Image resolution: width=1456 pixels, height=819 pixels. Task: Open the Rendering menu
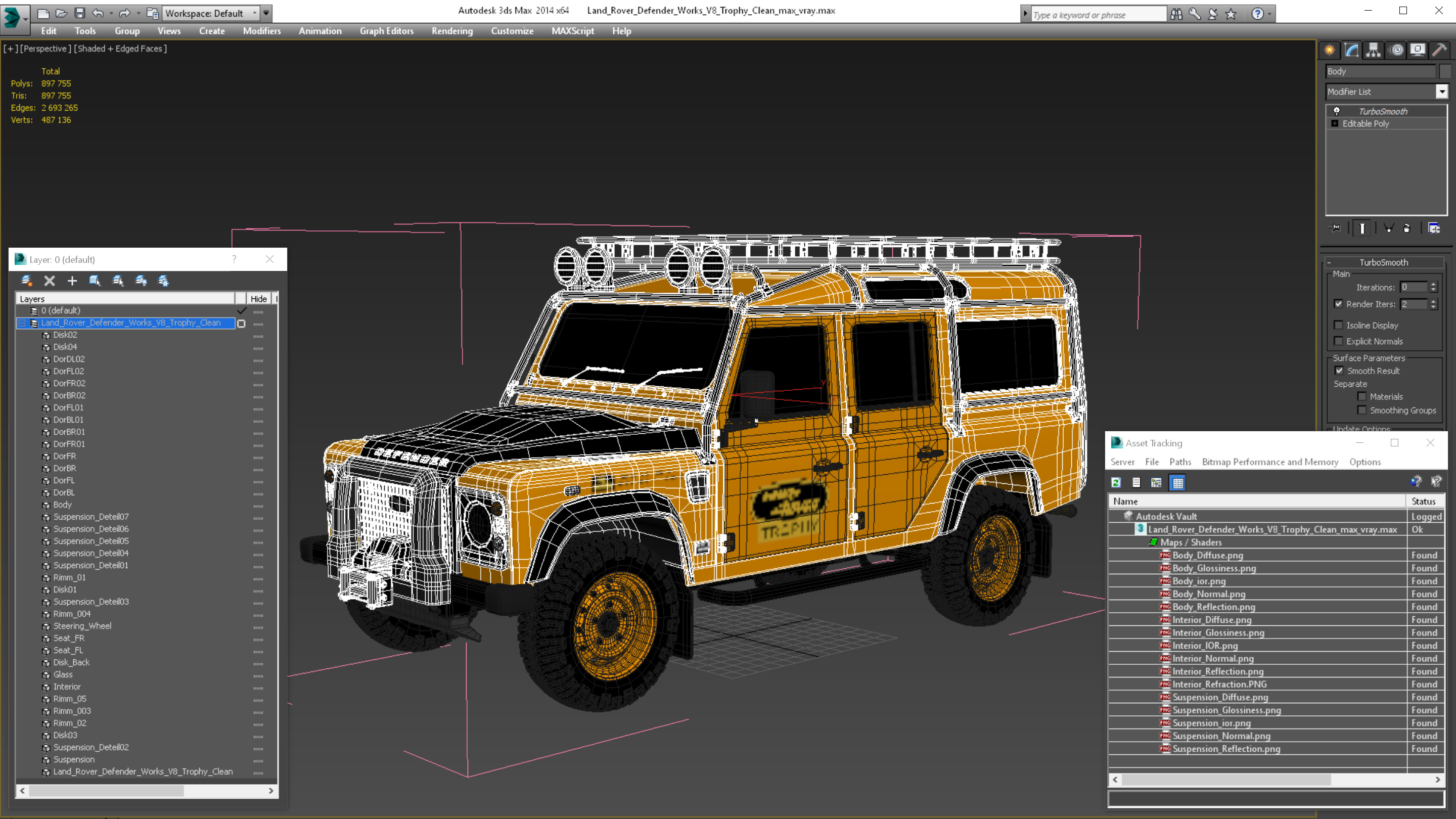click(452, 31)
